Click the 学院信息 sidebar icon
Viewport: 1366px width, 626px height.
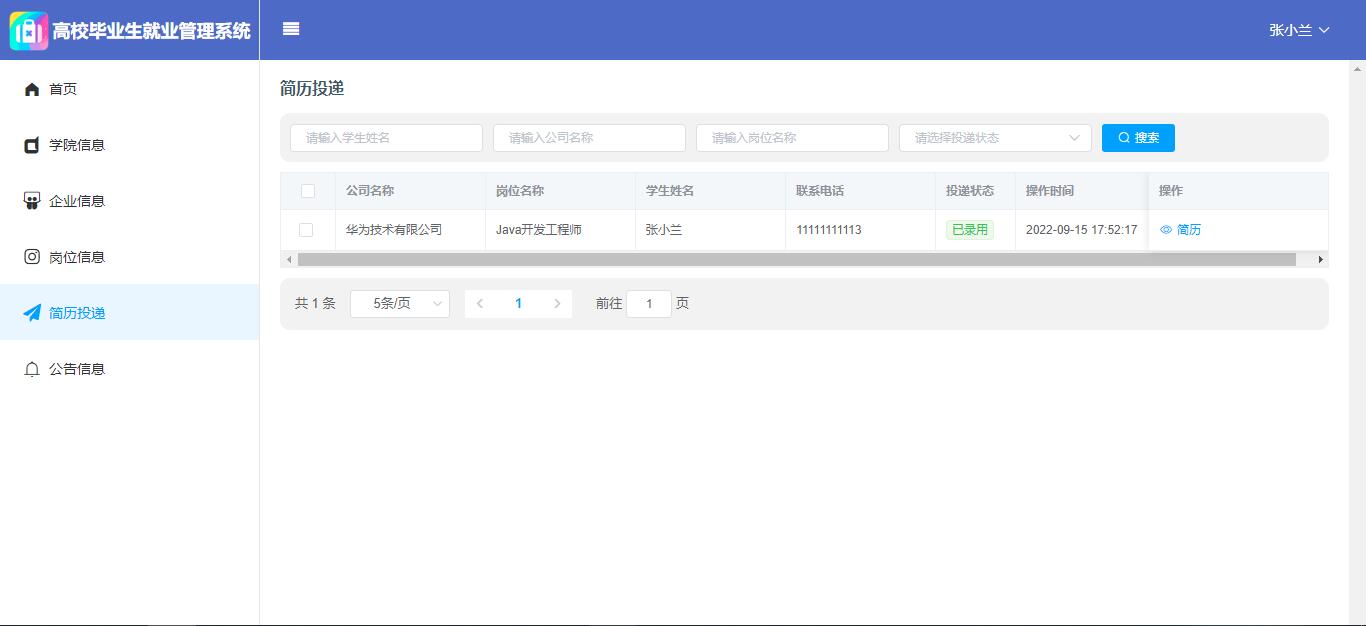tap(32, 145)
